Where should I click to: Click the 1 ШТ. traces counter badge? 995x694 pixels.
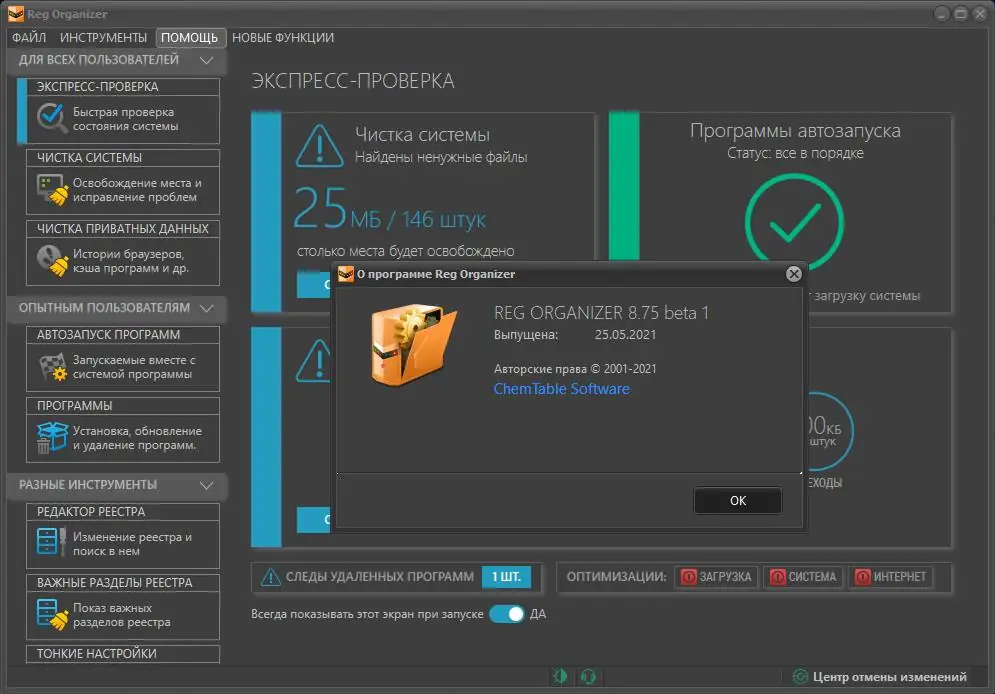(508, 577)
